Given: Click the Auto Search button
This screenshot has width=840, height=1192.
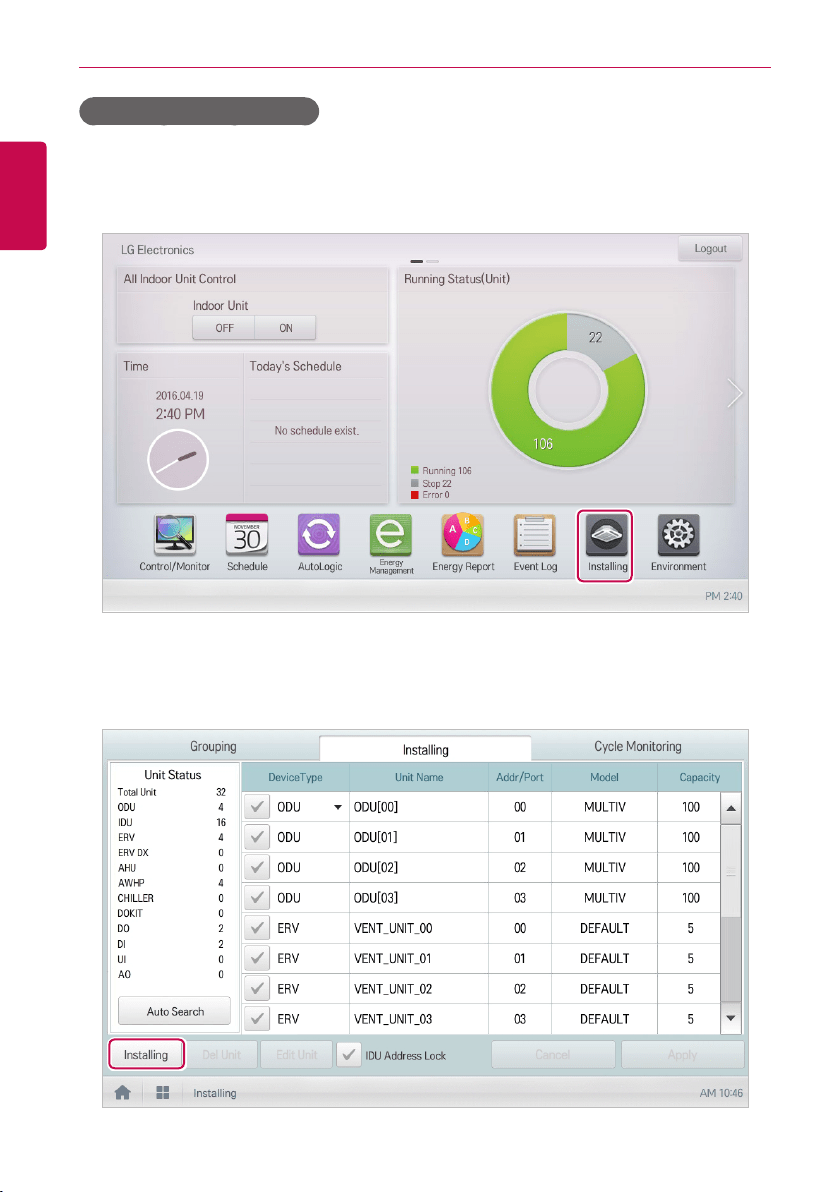Looking at the screenshot, I should point(175,1011).
